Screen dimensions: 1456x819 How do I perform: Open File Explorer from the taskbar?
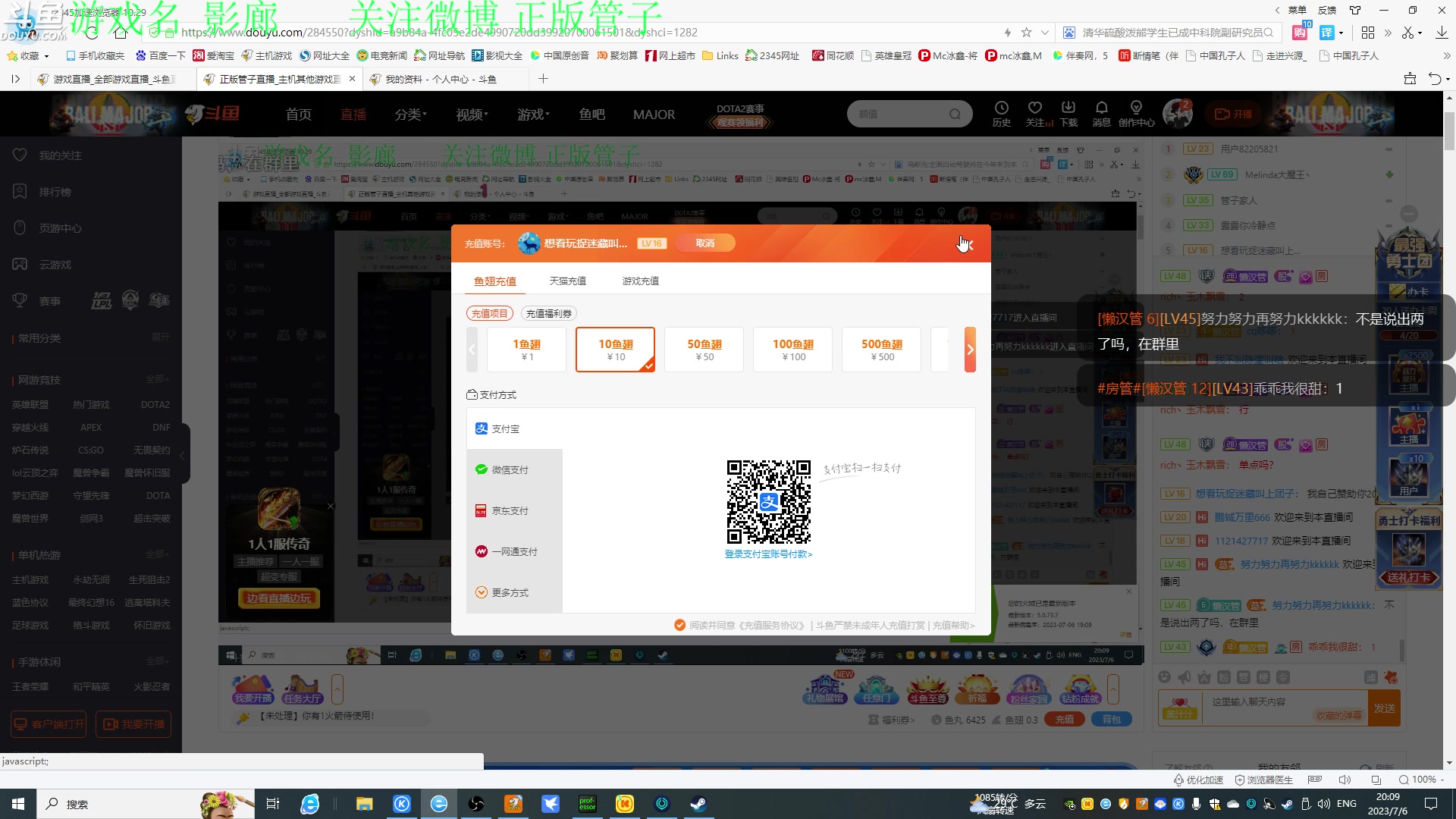[x=365, y=804]
